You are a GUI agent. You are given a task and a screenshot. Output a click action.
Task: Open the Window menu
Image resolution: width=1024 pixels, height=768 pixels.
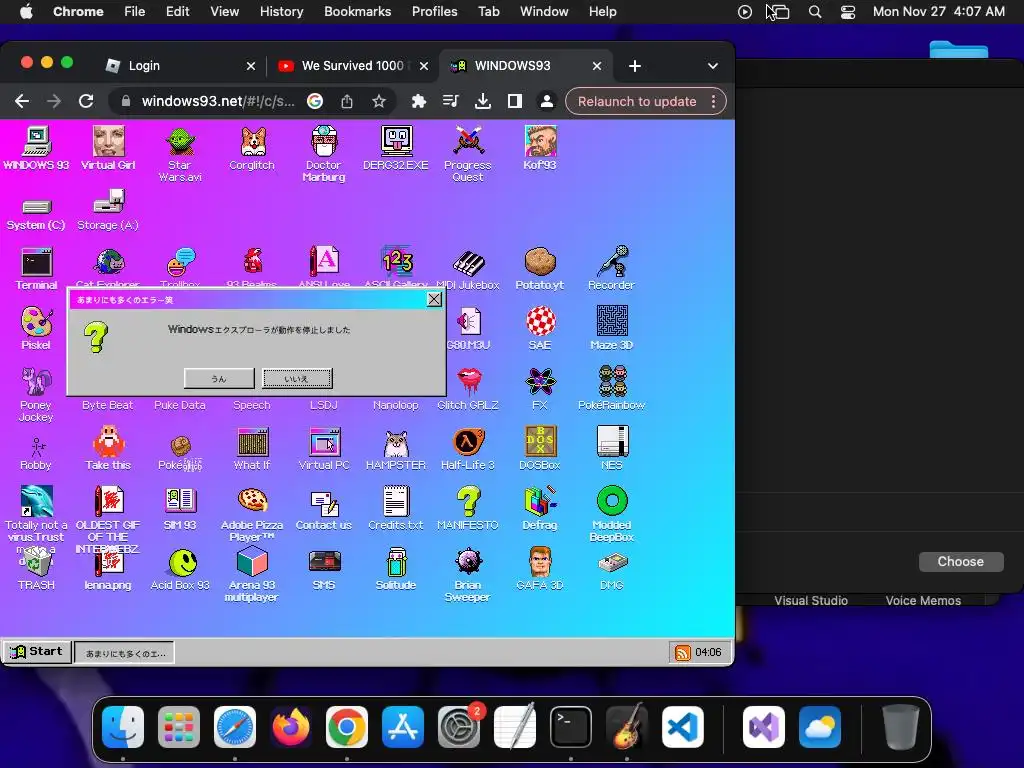coord(544,11)
